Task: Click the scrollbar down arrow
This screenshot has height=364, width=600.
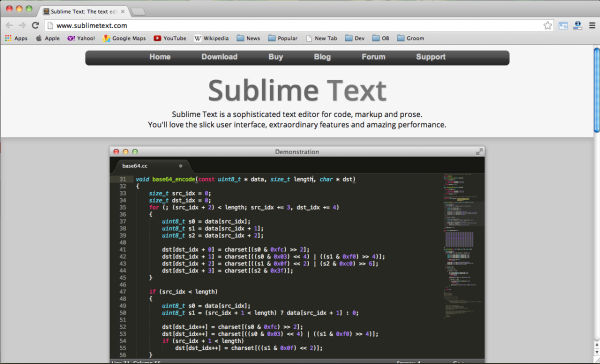Action: coord(597,352)
